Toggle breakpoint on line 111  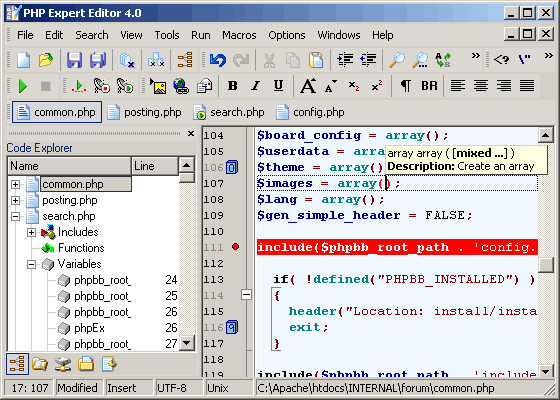tap(235, 246)
